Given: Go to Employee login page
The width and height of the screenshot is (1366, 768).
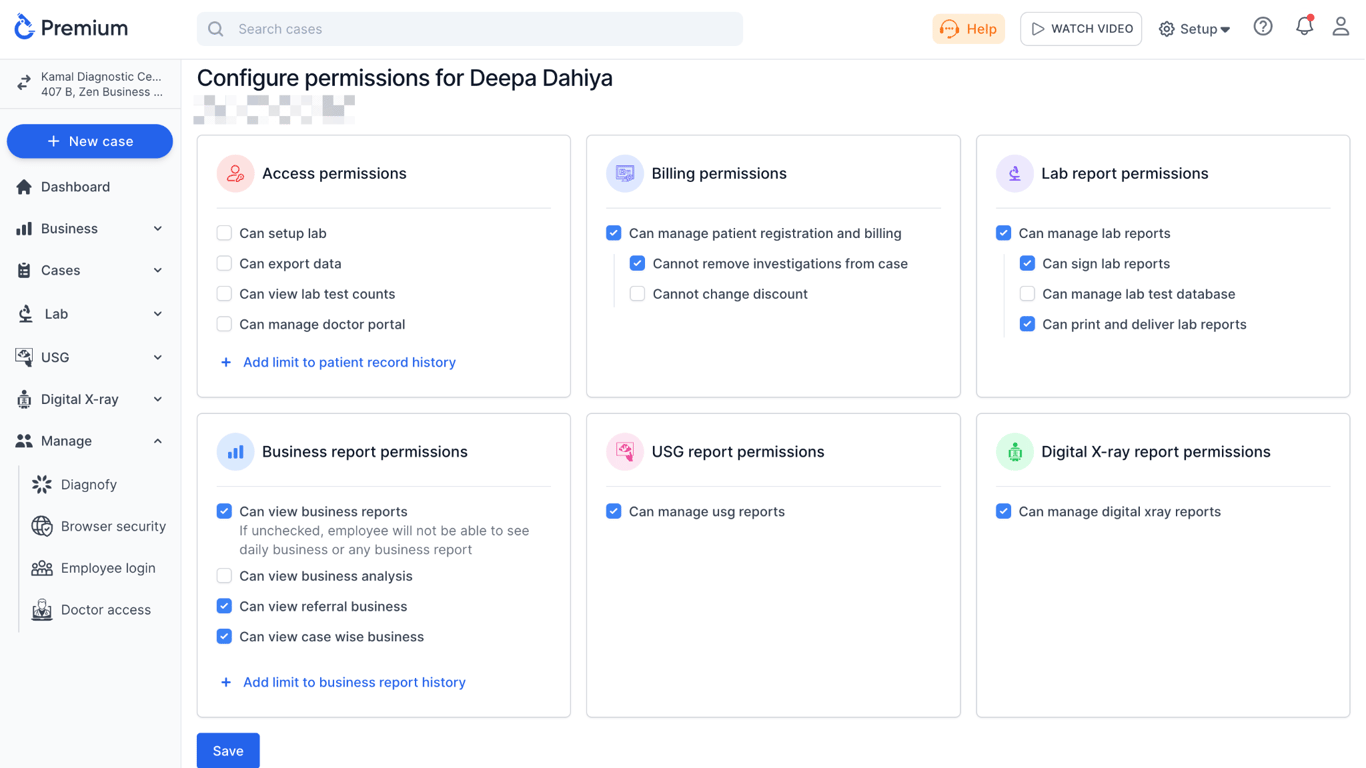Looking at the screenshot, I should [107, 568].
